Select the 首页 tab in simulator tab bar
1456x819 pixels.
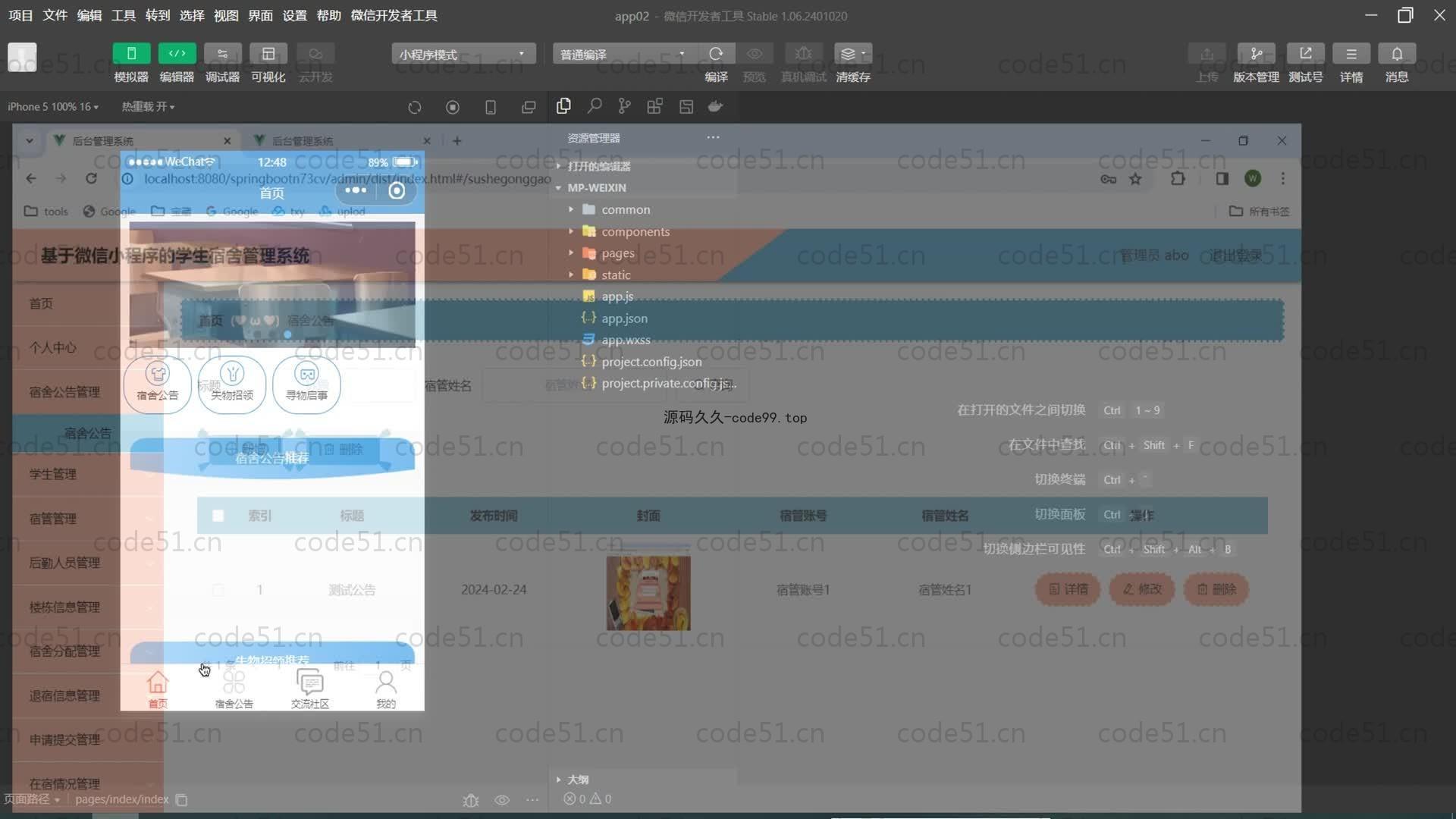[x=158, y=689]
